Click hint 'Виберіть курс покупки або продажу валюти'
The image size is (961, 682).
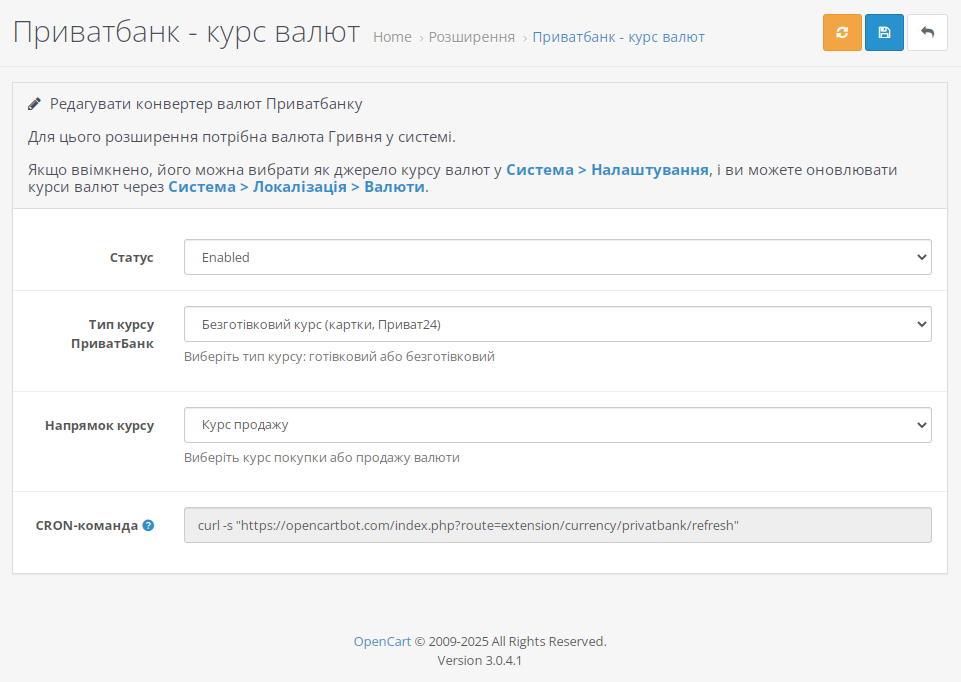(x=322, y=458)
